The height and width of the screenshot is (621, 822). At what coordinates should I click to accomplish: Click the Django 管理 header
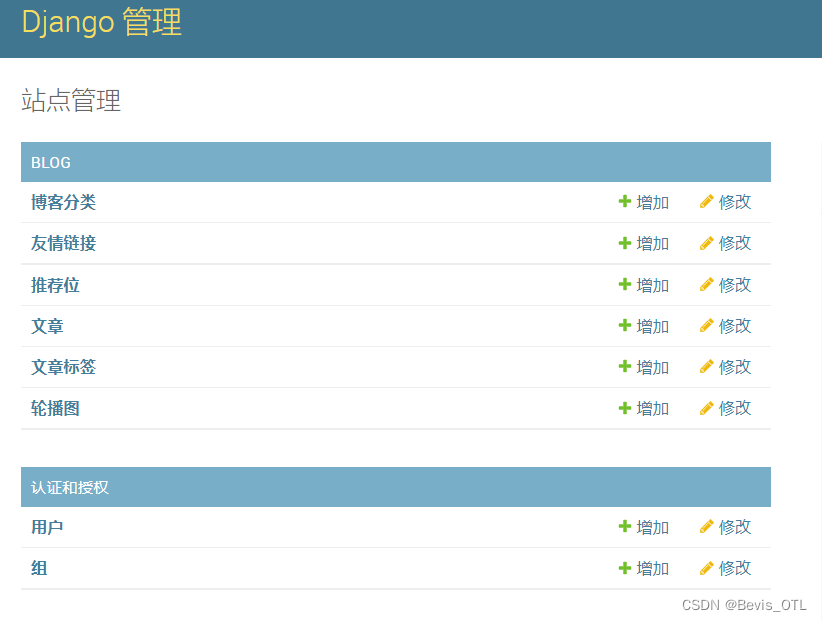click(x=101, y=23)
